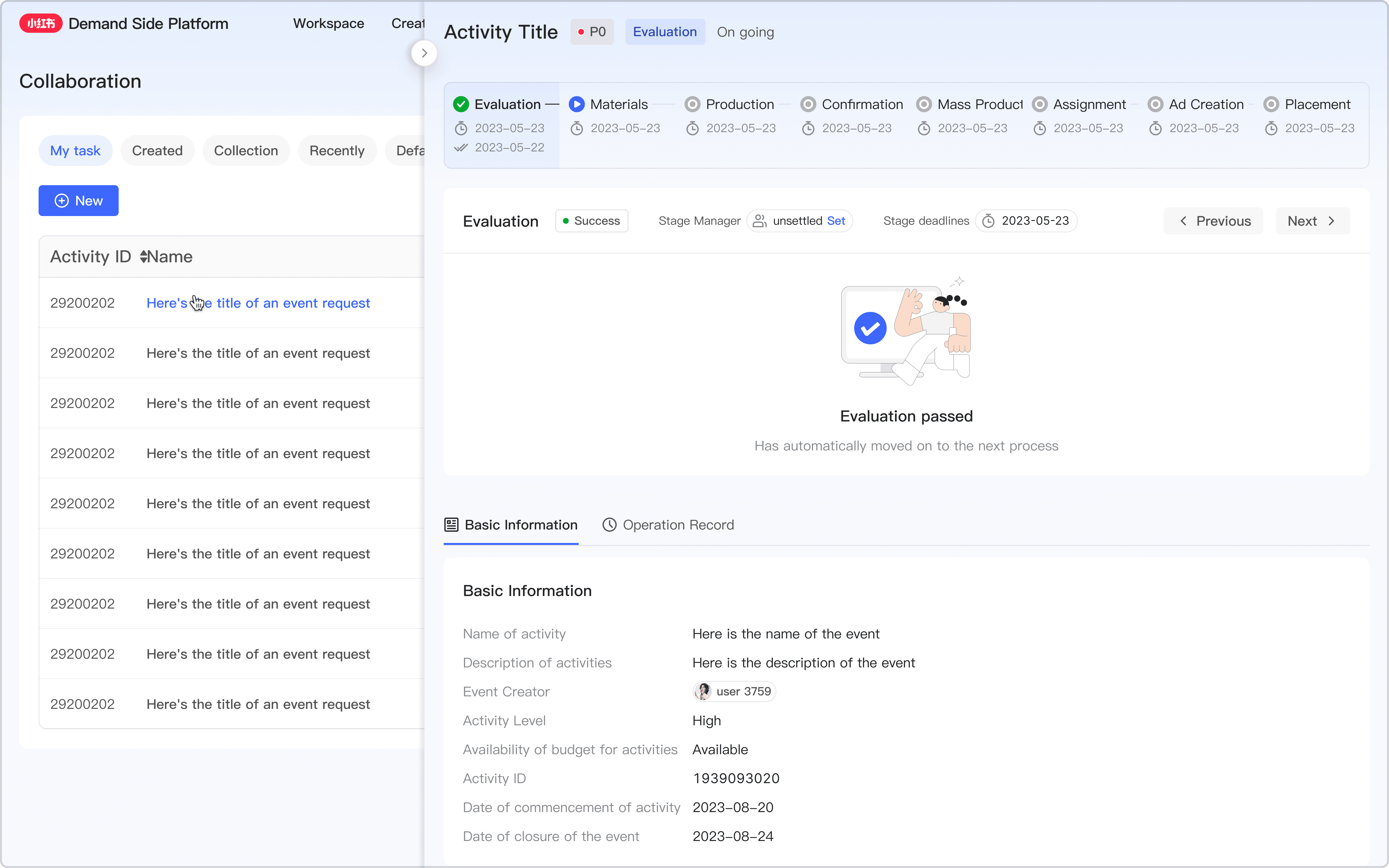Open the highlighted blue event request title
Viewport: 1389px width, 868px height.
coord(258,303)
